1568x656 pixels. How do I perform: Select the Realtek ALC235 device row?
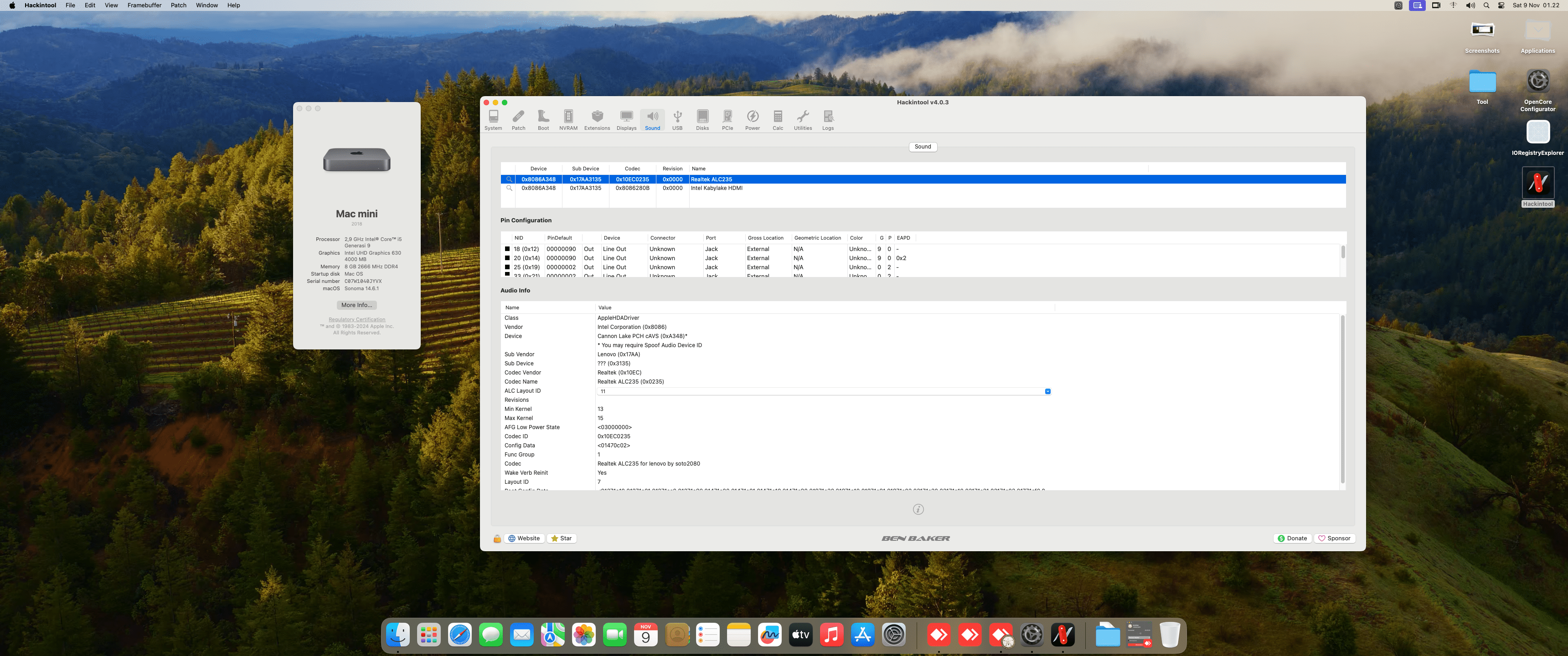[923, 179]
